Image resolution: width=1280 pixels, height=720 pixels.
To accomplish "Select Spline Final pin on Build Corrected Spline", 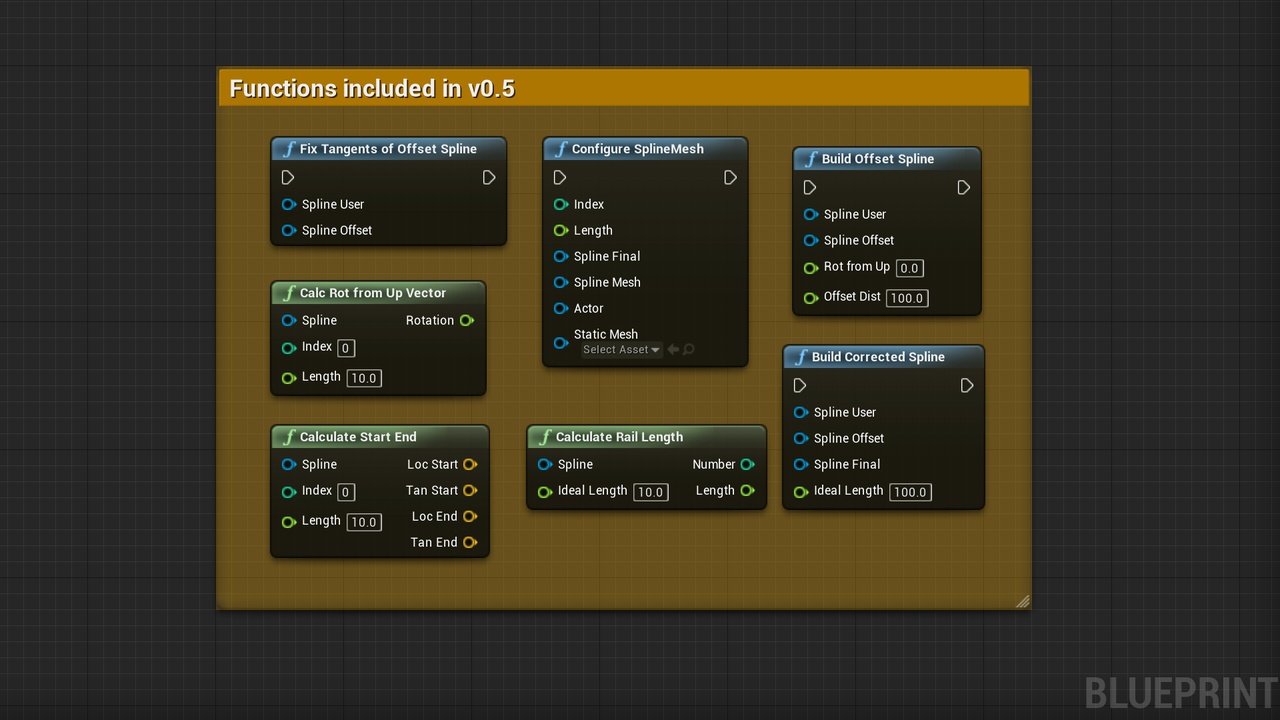I will [801, 464].
